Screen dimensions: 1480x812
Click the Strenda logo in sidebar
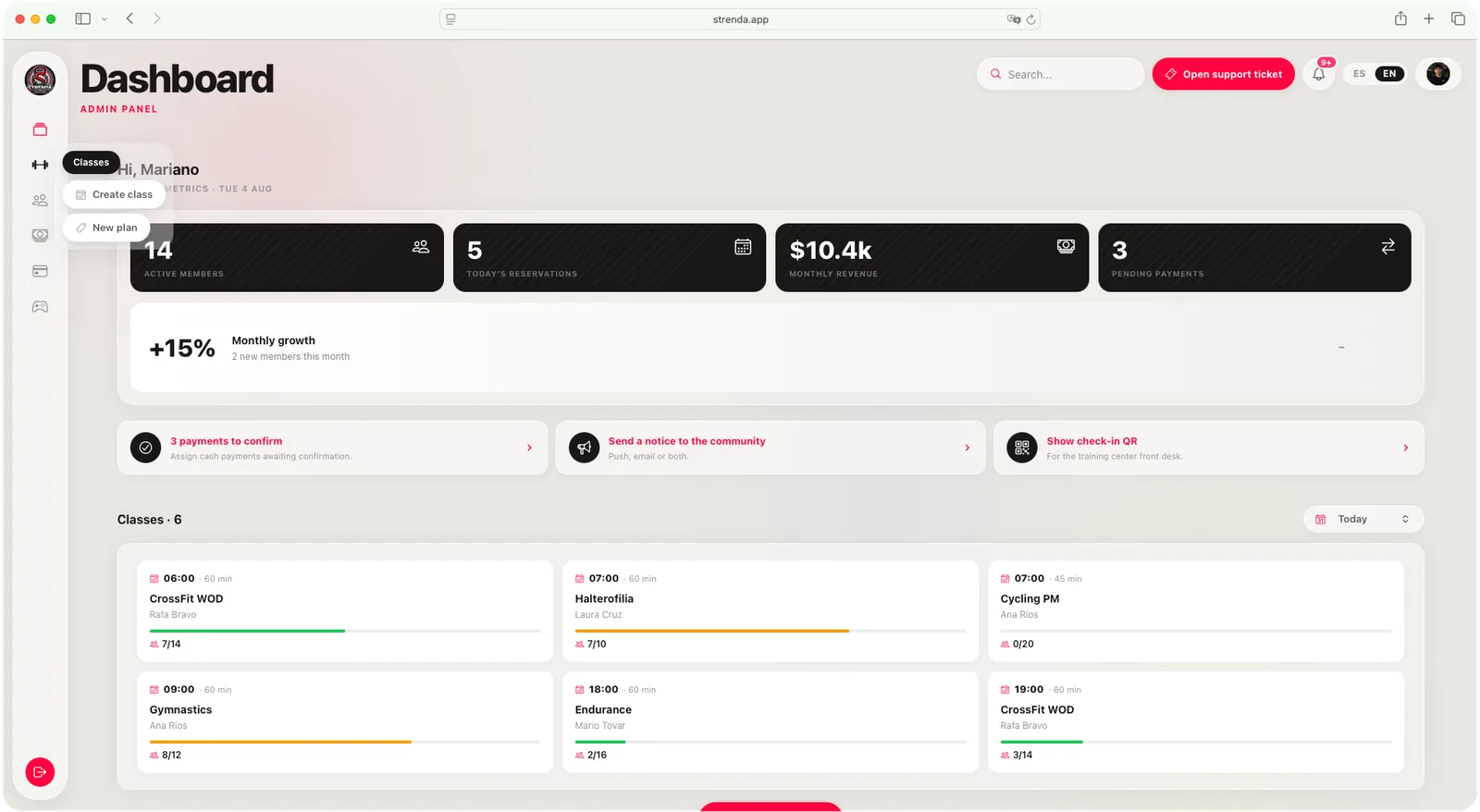click(40, 80)
